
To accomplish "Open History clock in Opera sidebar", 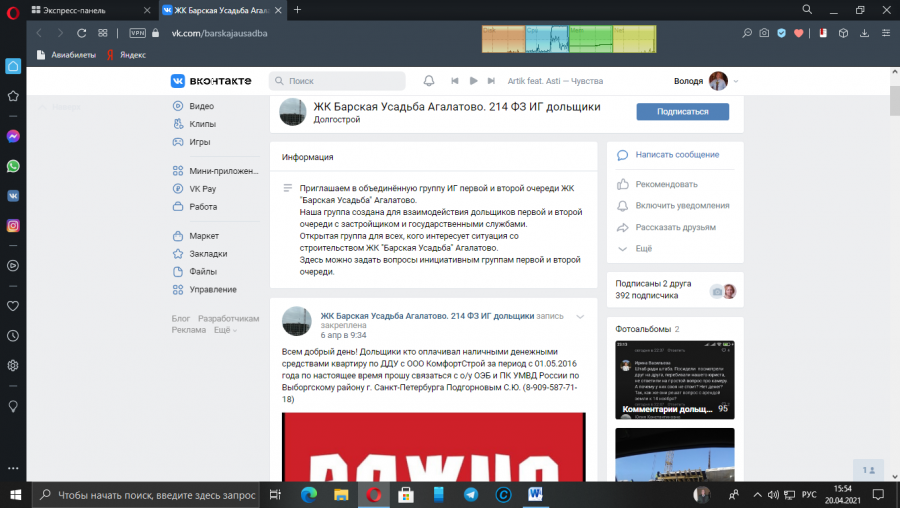I will point(13,336).
